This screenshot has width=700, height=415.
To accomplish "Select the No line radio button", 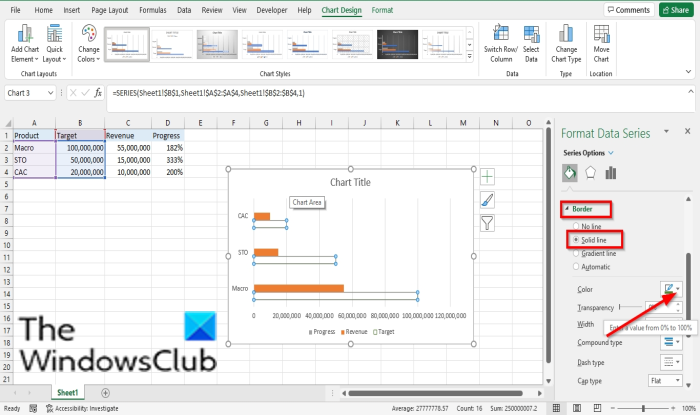I will click(x=576, y=226).
